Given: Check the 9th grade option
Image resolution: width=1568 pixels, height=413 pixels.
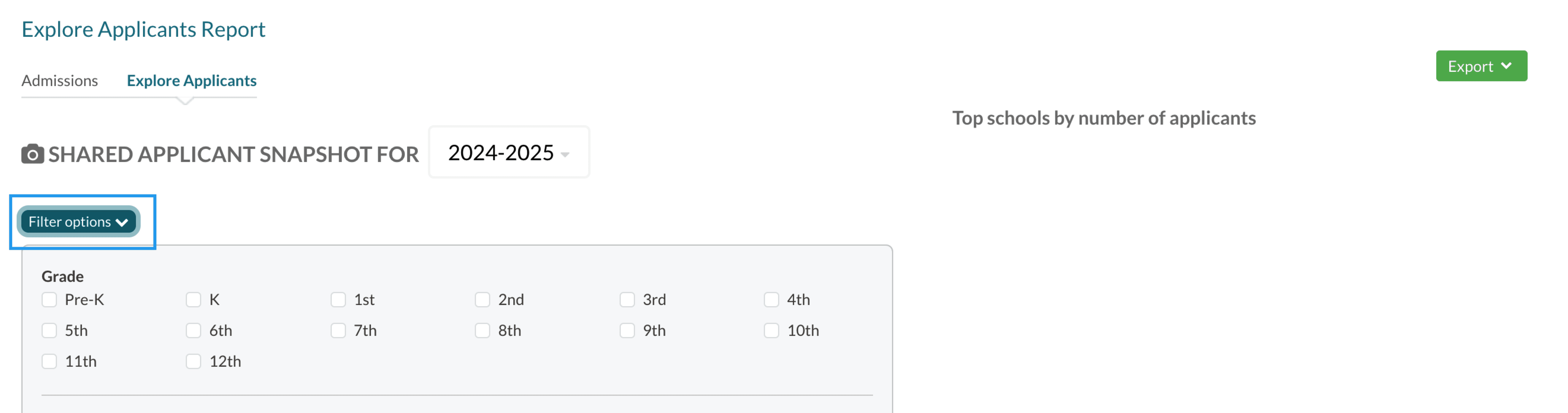Looking at the screenshot, I should point(627,330).
